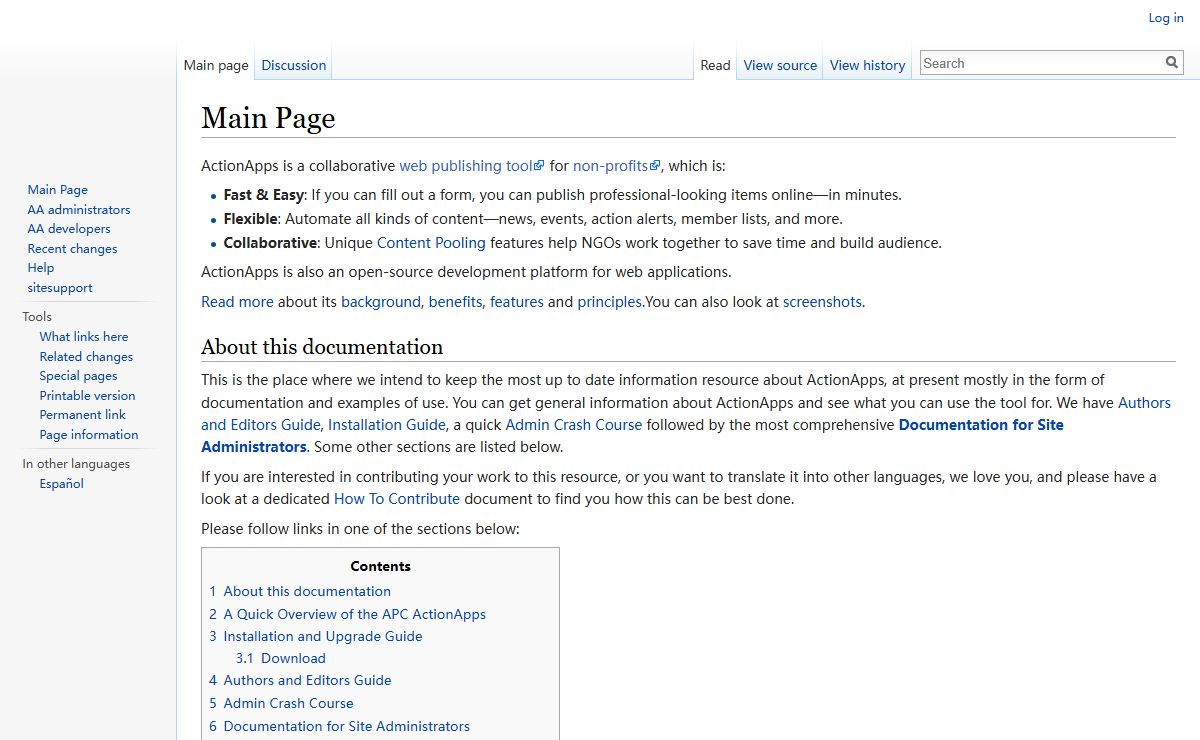Click the In other languages heading
The image size is (1200, 740).
[76, 464]
